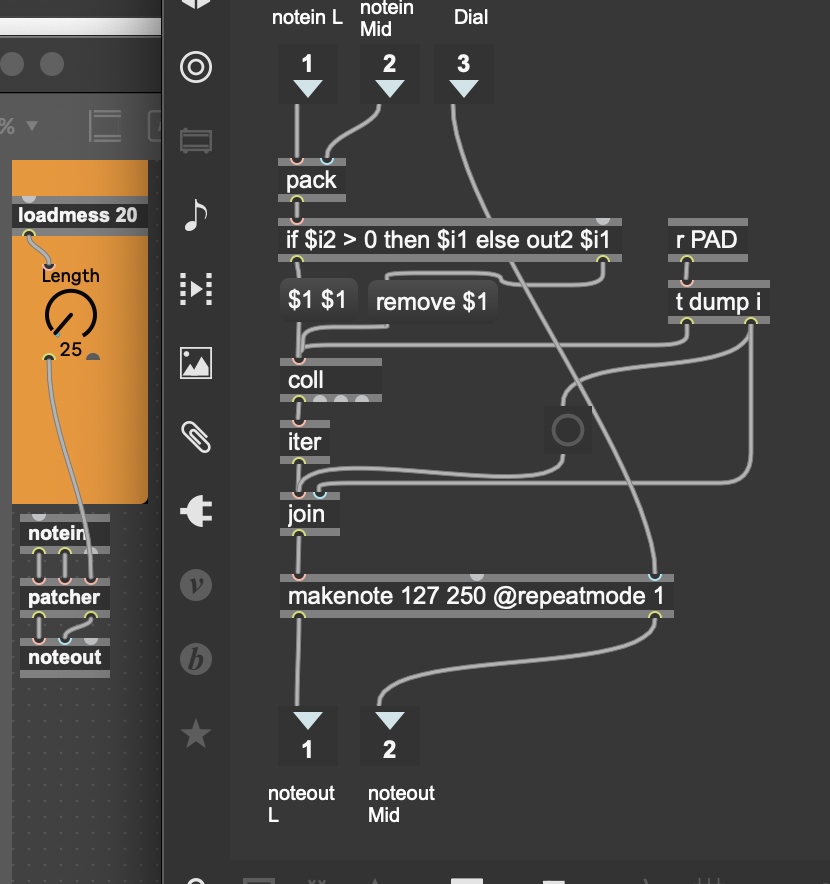Open the Audio note browser icon
This screenshot has width=830, height=884.
pos(196,215)
